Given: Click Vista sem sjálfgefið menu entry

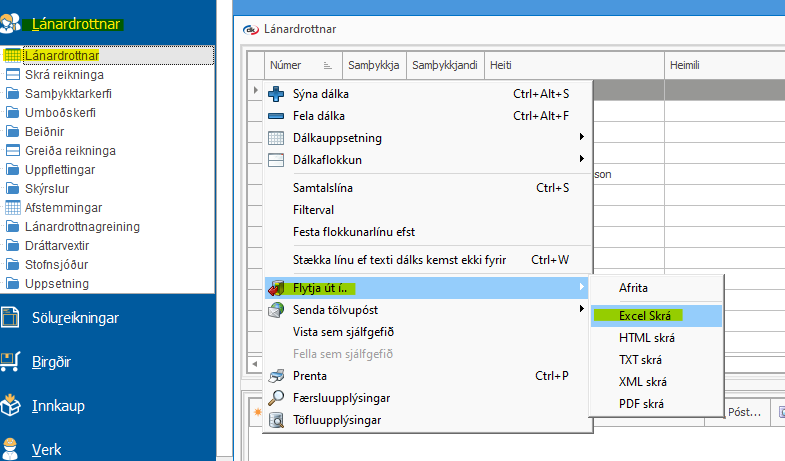Looking at the screenshot, I should click(x=343, y=332).
